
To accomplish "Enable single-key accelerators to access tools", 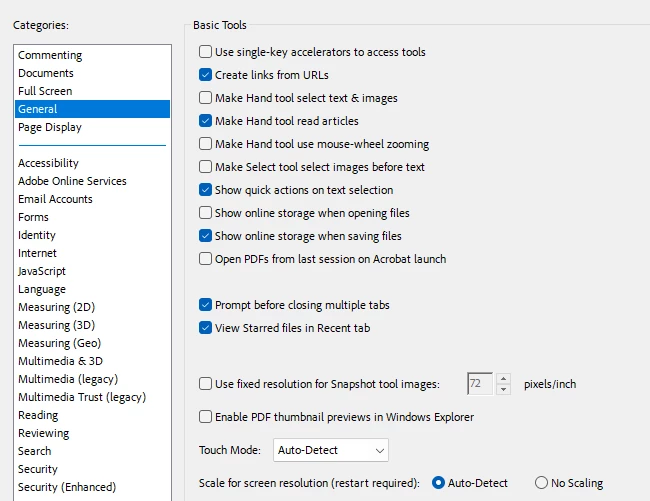I will pos(206,52).
